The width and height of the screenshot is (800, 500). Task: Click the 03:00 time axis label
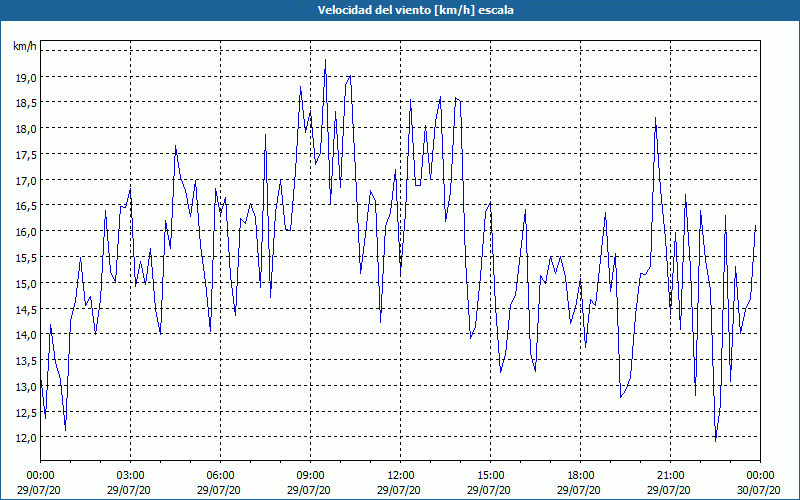[131, 476]
